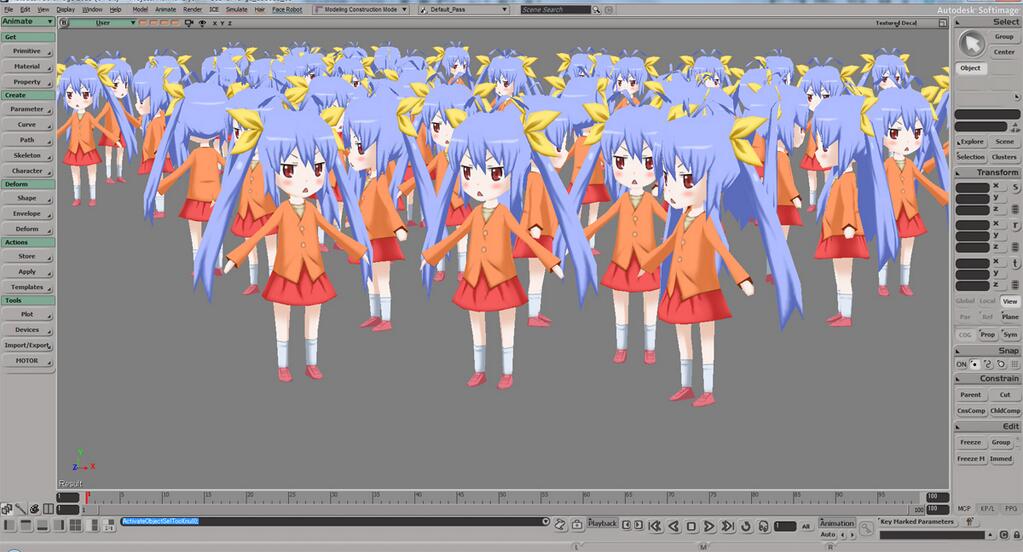1023x552 pixels.
Task: Toggle Snap ON button
Action: point(962,364)
